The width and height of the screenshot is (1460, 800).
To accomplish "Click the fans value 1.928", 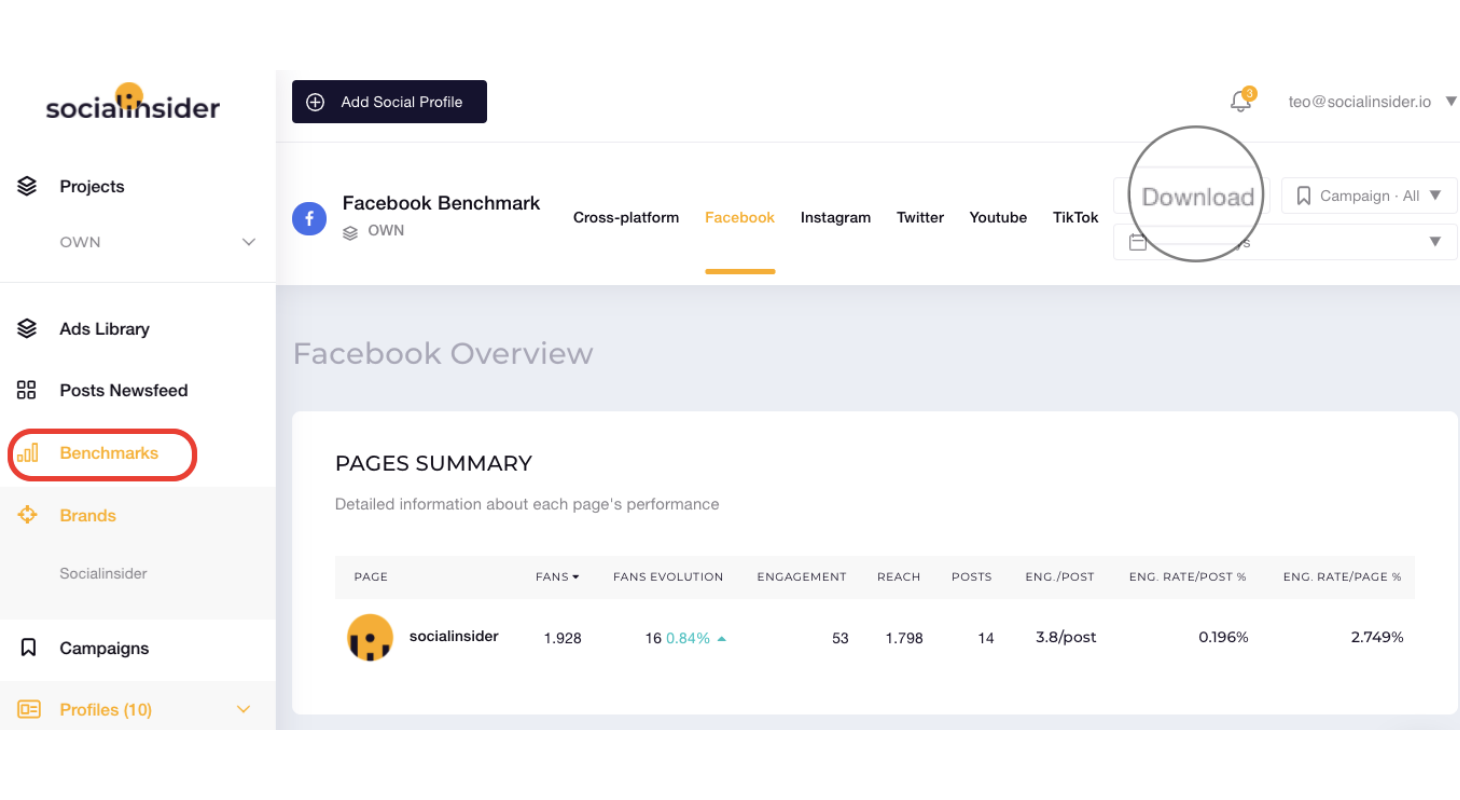I will click(563, 638).
